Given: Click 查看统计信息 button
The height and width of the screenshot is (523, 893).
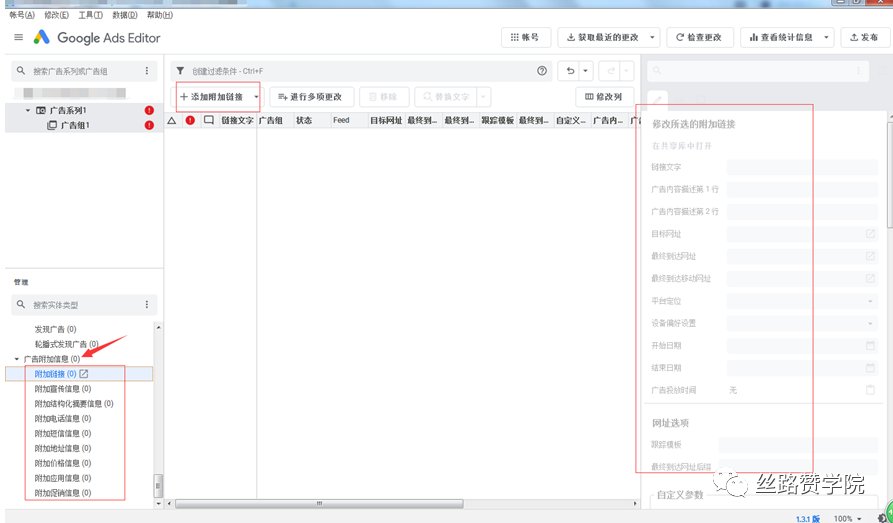Looking at the screenshot, I should pos(780,38).
